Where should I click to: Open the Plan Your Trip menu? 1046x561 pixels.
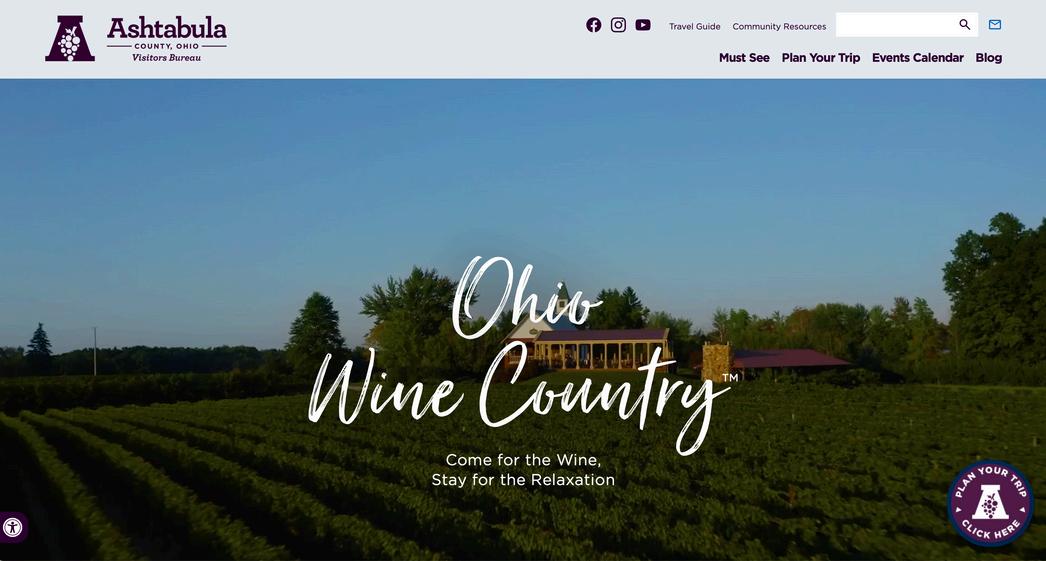tap(821, 58)
